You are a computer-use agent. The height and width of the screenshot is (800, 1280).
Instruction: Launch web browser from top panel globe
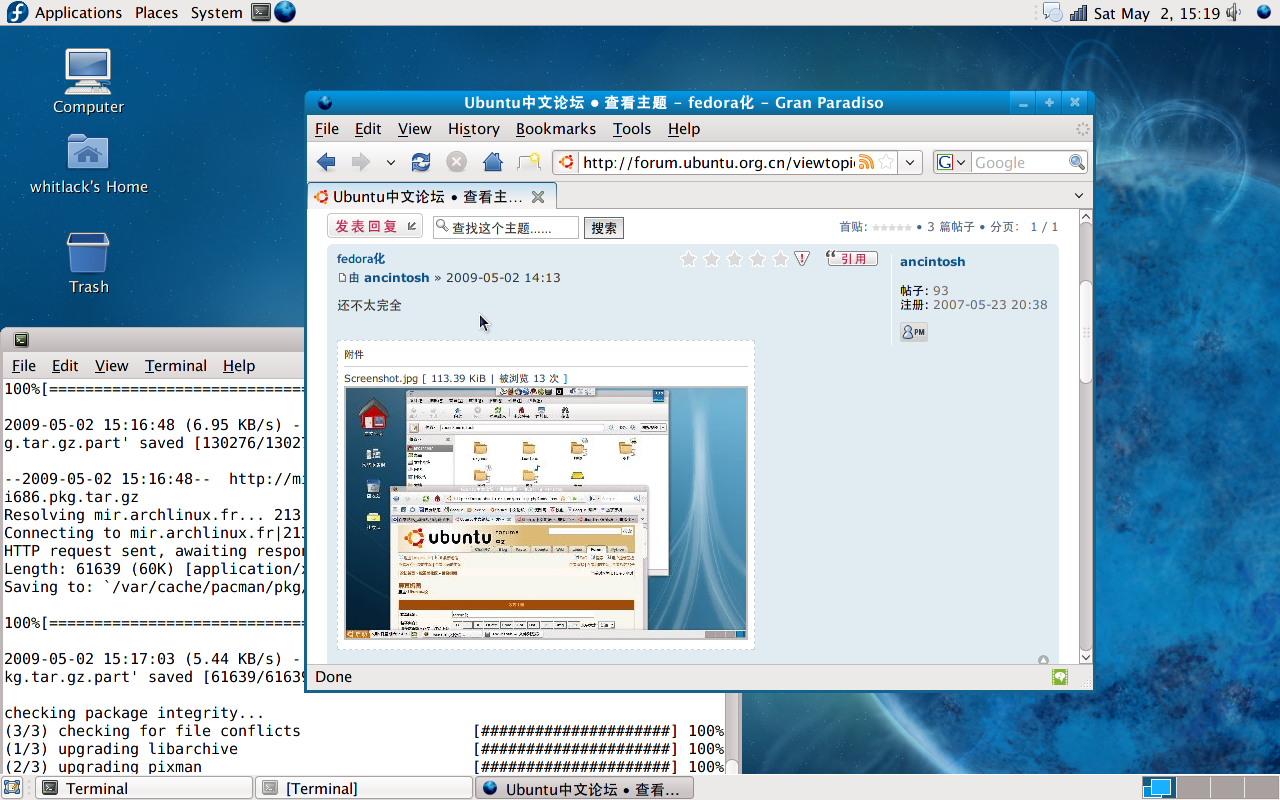(x=285, y=12)
